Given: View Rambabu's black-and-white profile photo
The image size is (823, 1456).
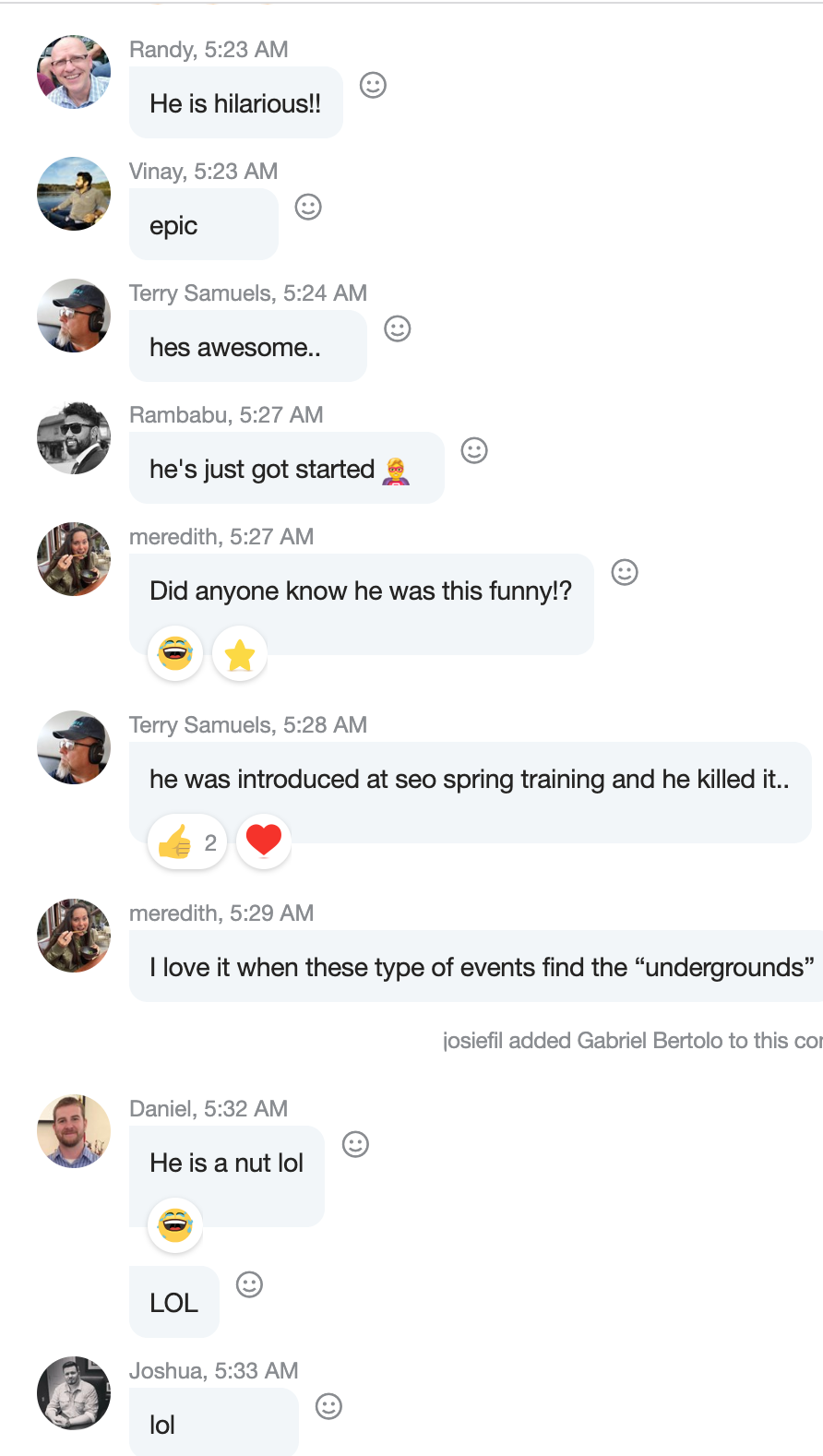Looking at the screenshot, I should 74,437.
